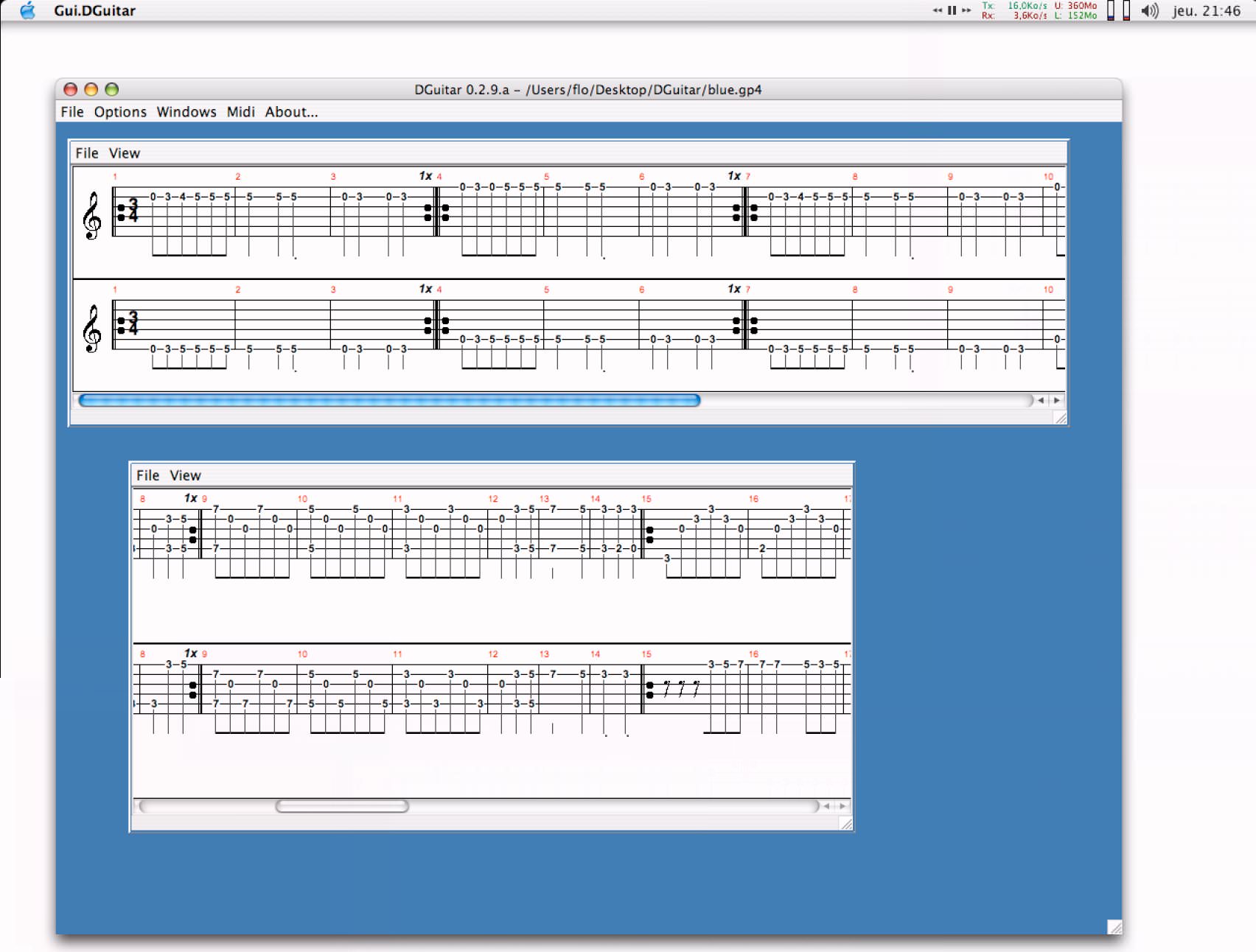Open View menu in upper tab window
This screenshot has width=1256, height=952.
coord(125,153)
